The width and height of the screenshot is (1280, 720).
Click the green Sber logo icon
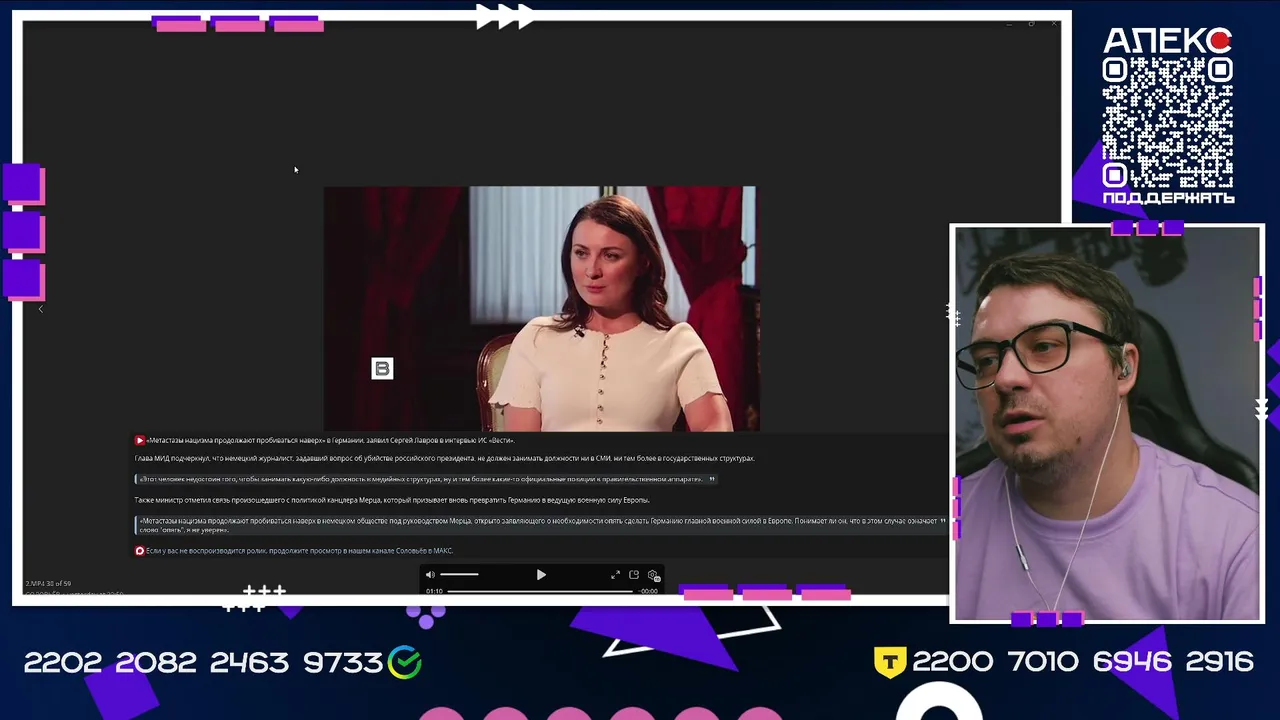(405, 662)
